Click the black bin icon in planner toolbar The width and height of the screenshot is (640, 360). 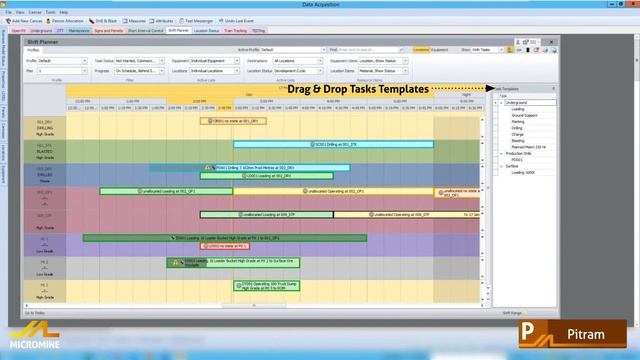pyautogui.click(x=528, y=50)
